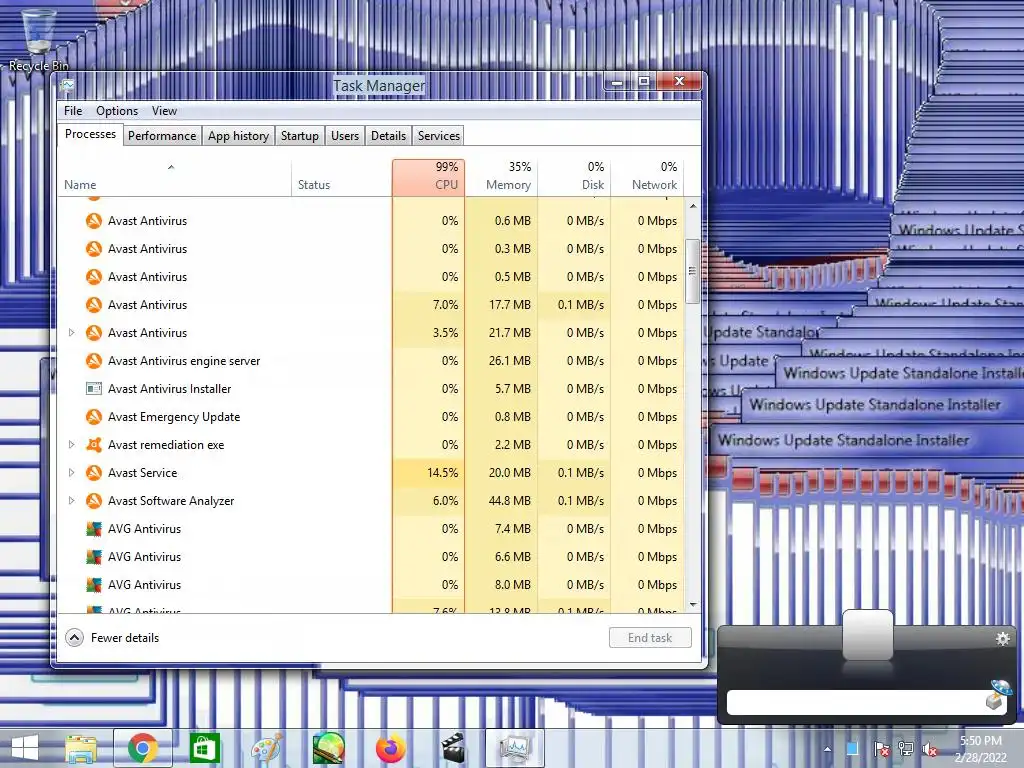Select the Avast Antivirus 0.5 MB row
This screenshot has height=768, width=1024.
coord(371,277)
